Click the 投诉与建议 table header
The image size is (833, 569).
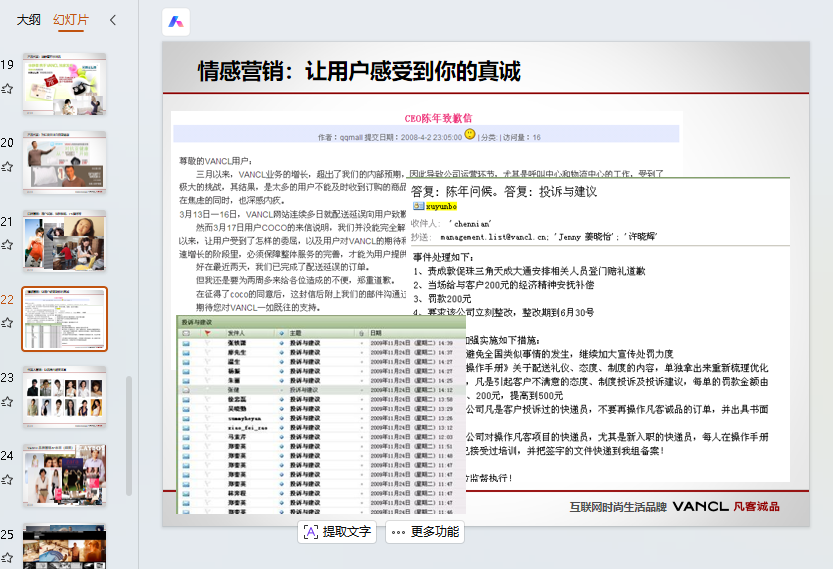tap(197, 322)
